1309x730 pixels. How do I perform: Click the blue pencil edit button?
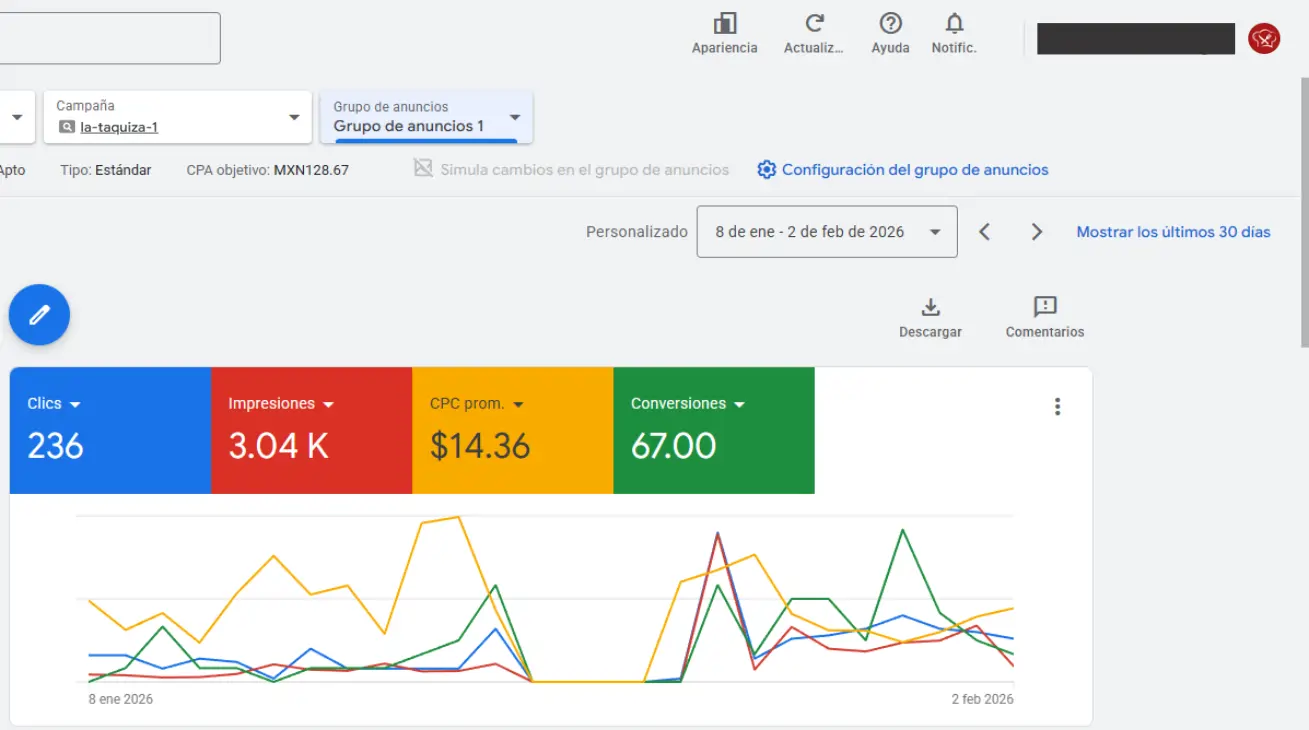pos(39,315)
